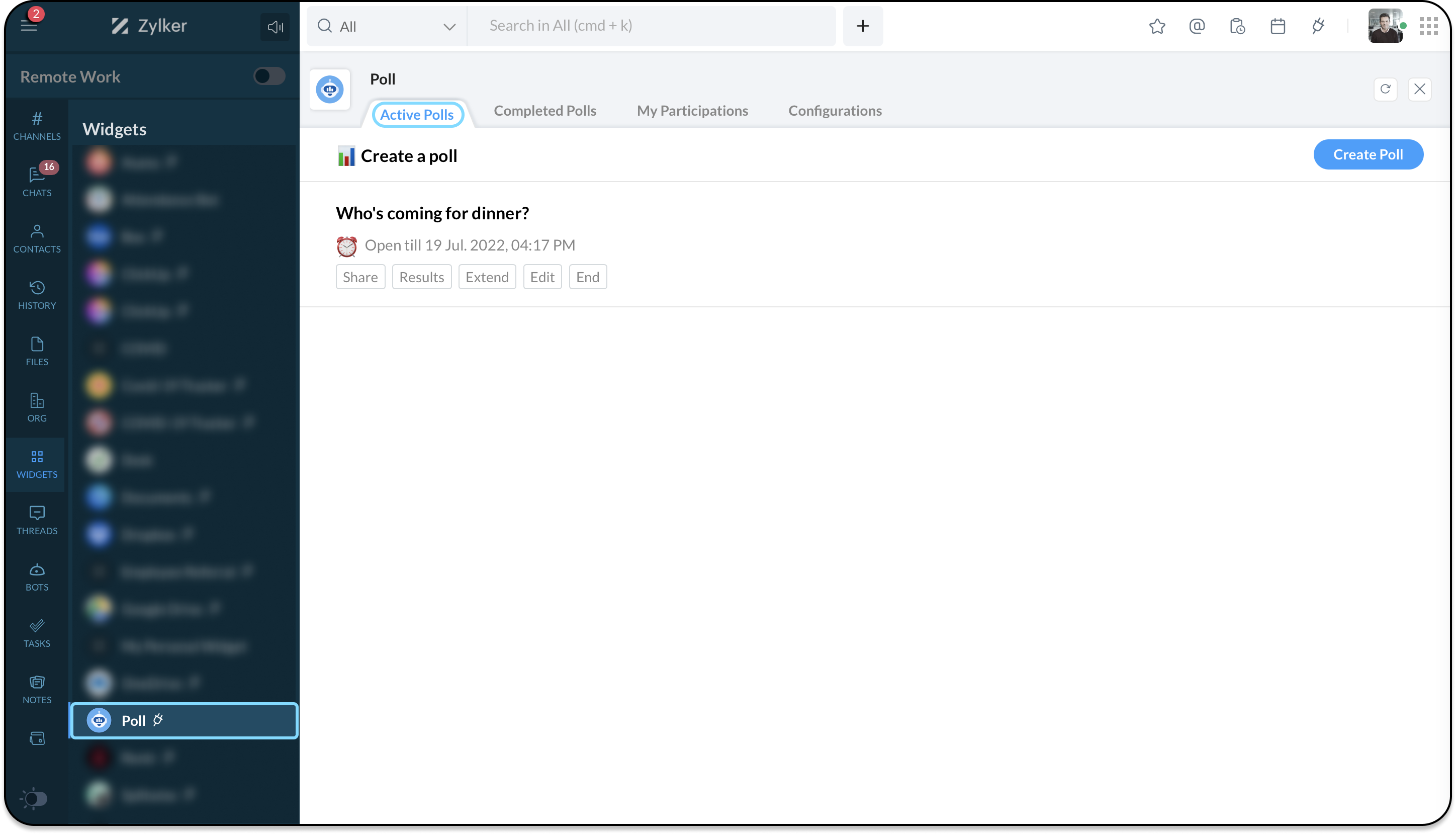Open the apps grid icon
The image size is (1456, 834).
[x=1428, y=26]
